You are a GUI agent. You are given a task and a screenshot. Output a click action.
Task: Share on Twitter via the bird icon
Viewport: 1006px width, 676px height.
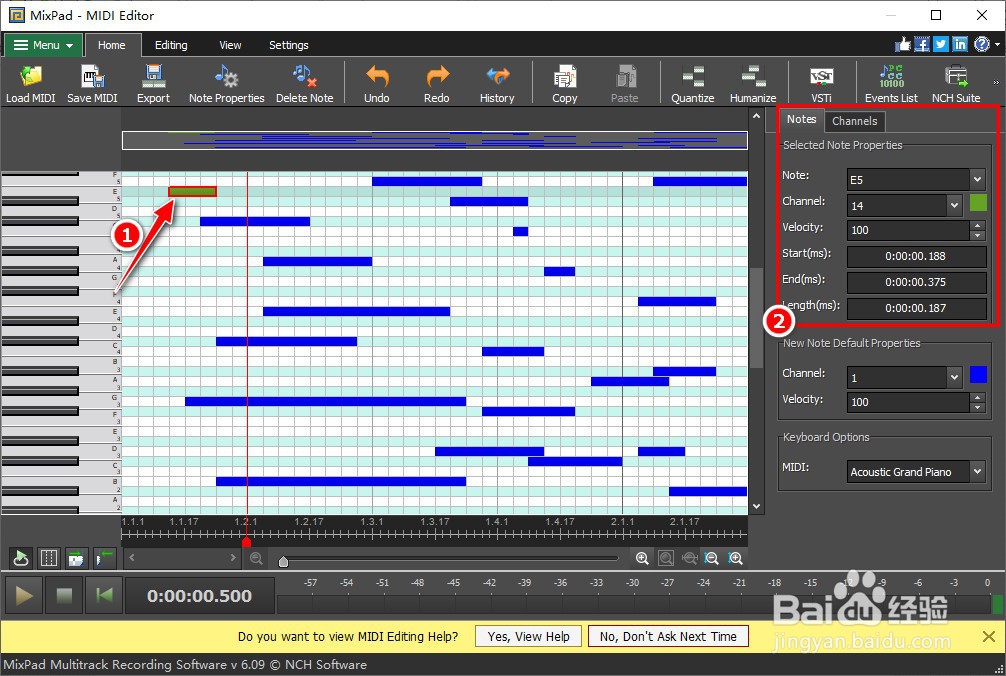click(x=941, y=44)
